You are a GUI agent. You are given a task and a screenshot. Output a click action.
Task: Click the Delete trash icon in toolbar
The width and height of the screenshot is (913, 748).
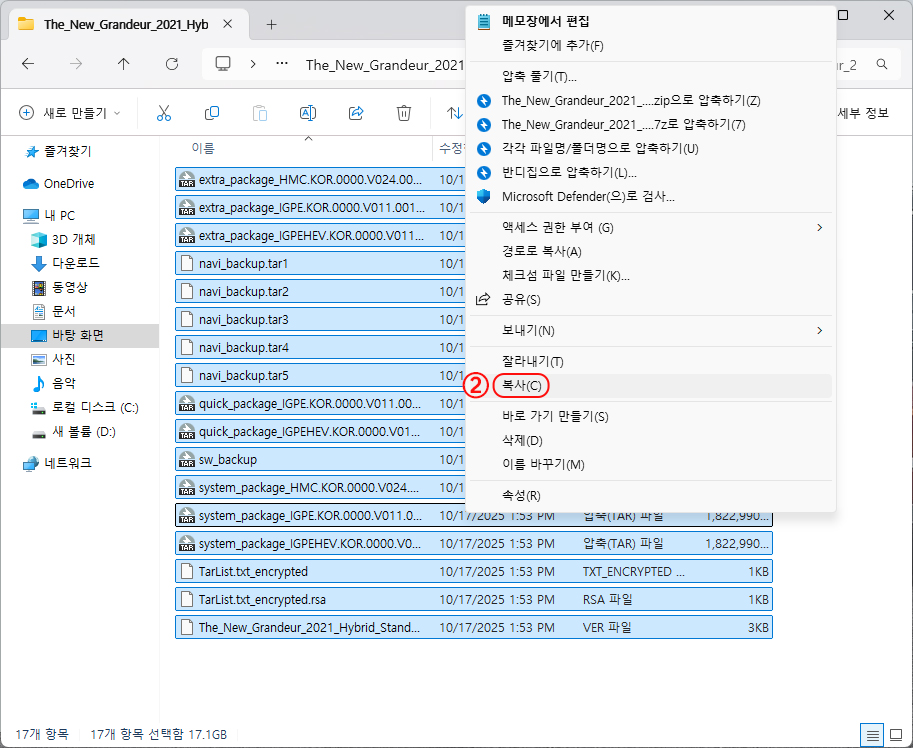point(404,113)
